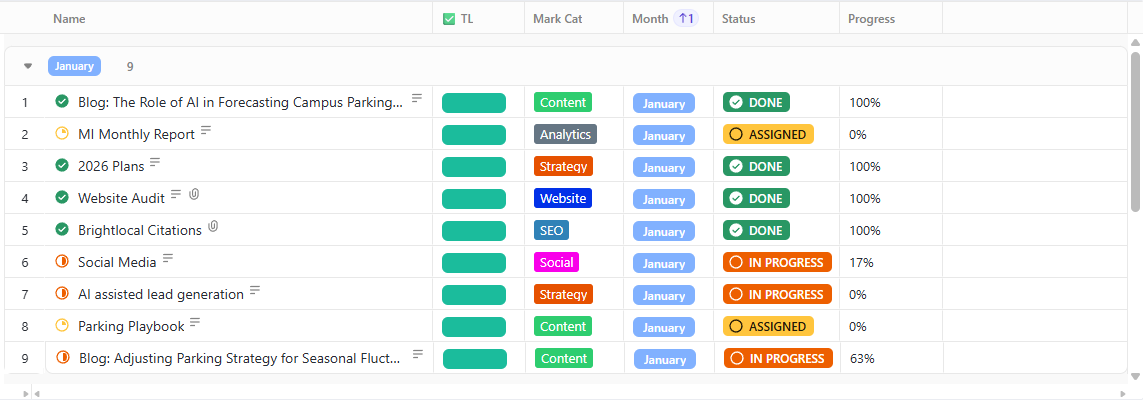1143x402 pixels.
Task: Click the Status column header
Action: click(x=739, y=18)
